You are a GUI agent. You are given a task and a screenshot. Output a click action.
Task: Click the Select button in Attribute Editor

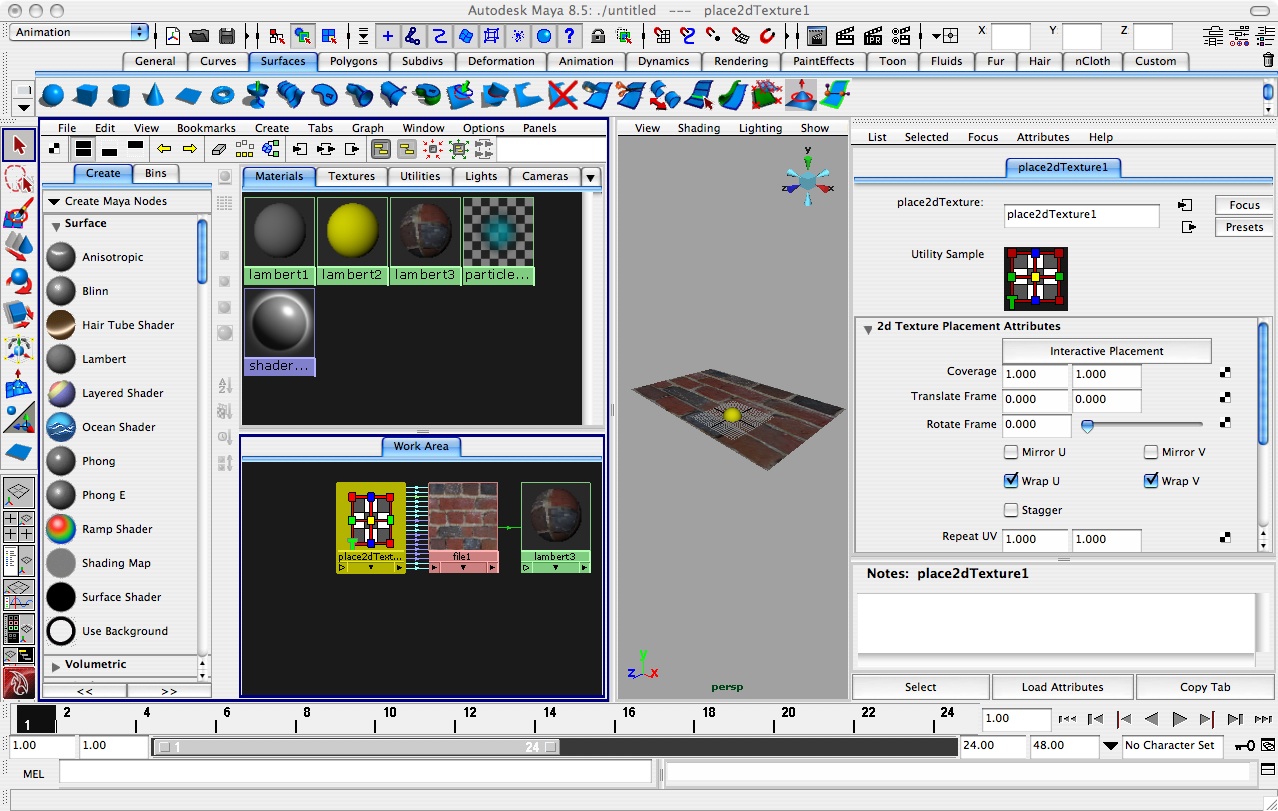[921, 687]
